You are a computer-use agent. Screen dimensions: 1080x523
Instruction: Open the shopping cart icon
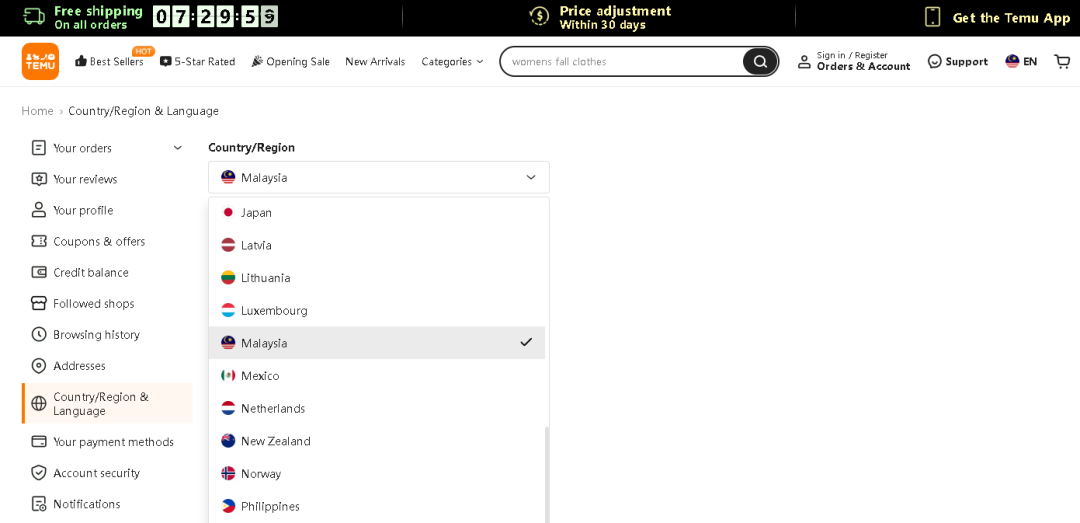tap(1062, 61)
